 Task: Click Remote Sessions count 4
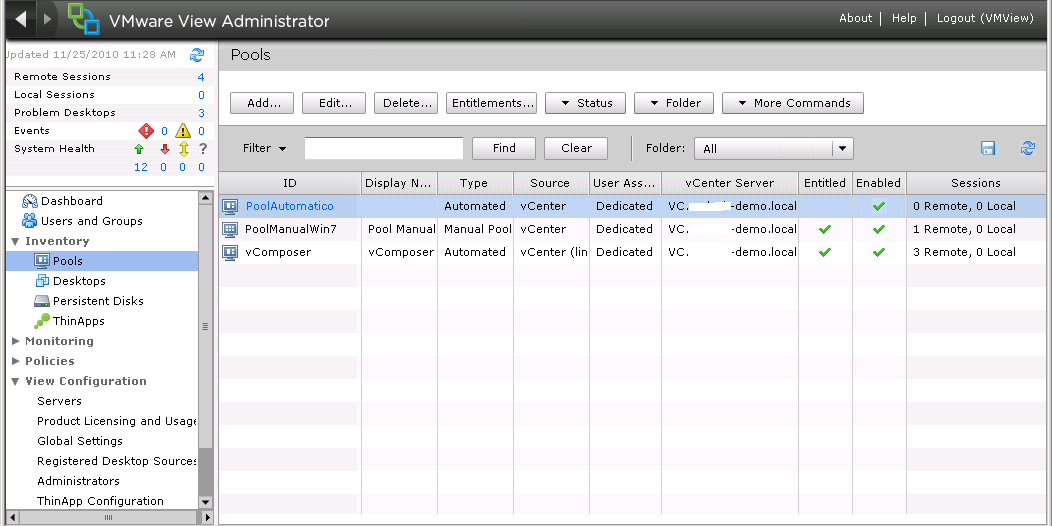click(201, 77)
